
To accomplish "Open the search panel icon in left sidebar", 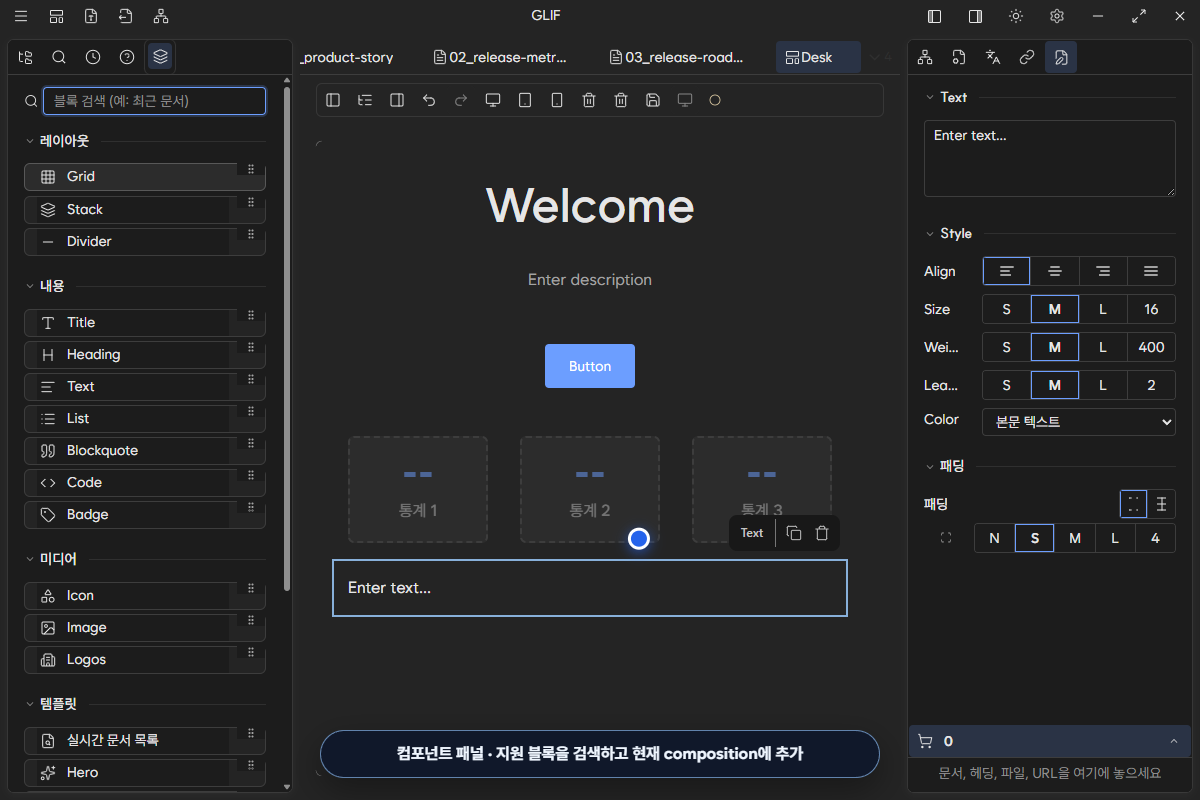I will coord(59,57).
